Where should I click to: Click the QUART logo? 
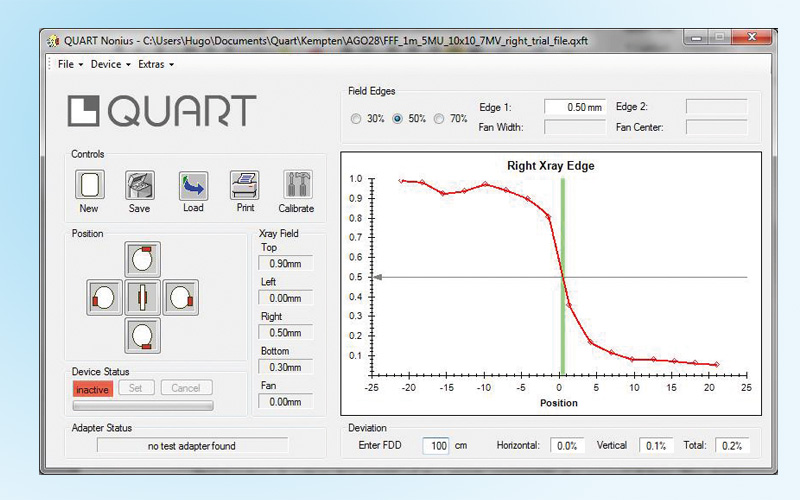162,110
